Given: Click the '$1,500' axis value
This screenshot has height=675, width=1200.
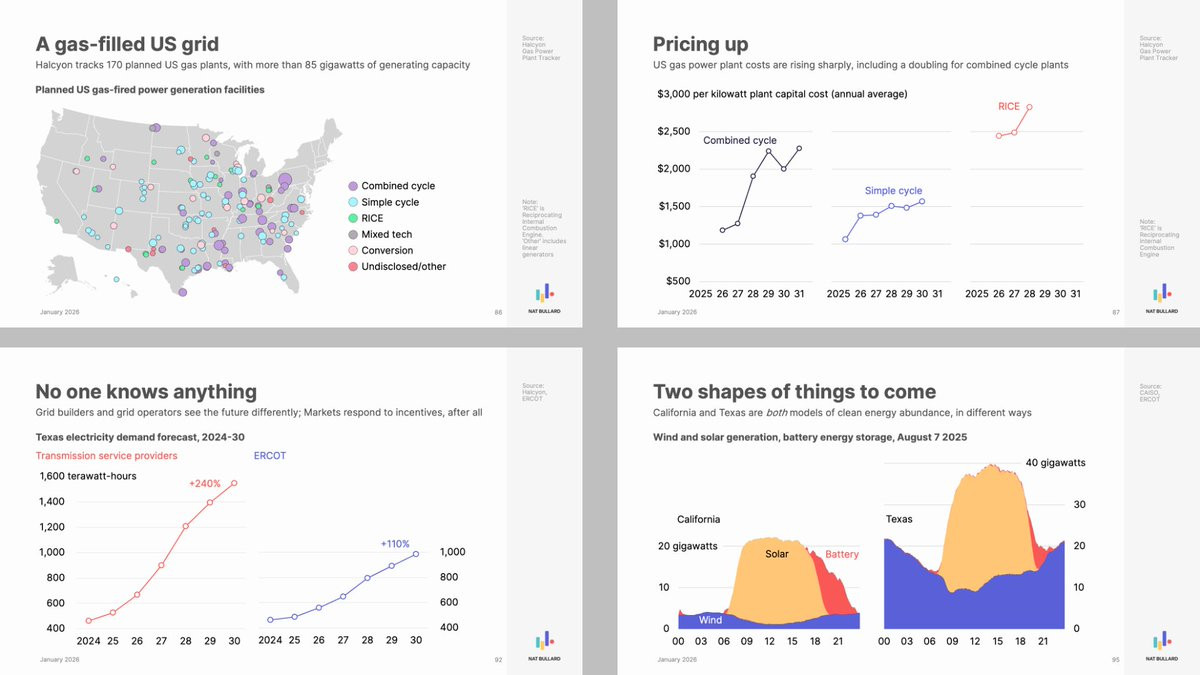Looking at the screenshot, I should click(673, 206).
